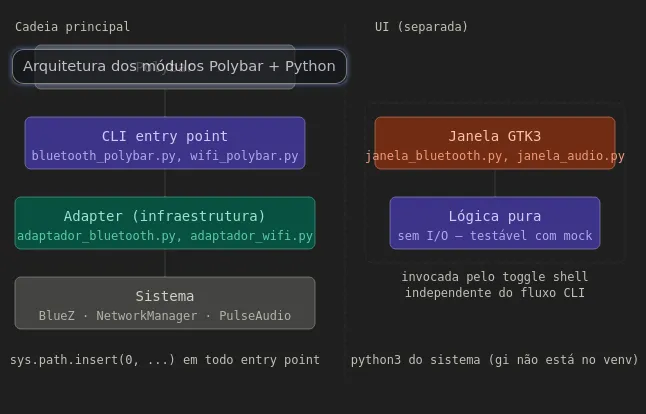The height and width of the screenshot is (414, 646).
Task: Click the 'BlueZ · NetworkManager · PulseAudio' text
Action: (165, 316)
